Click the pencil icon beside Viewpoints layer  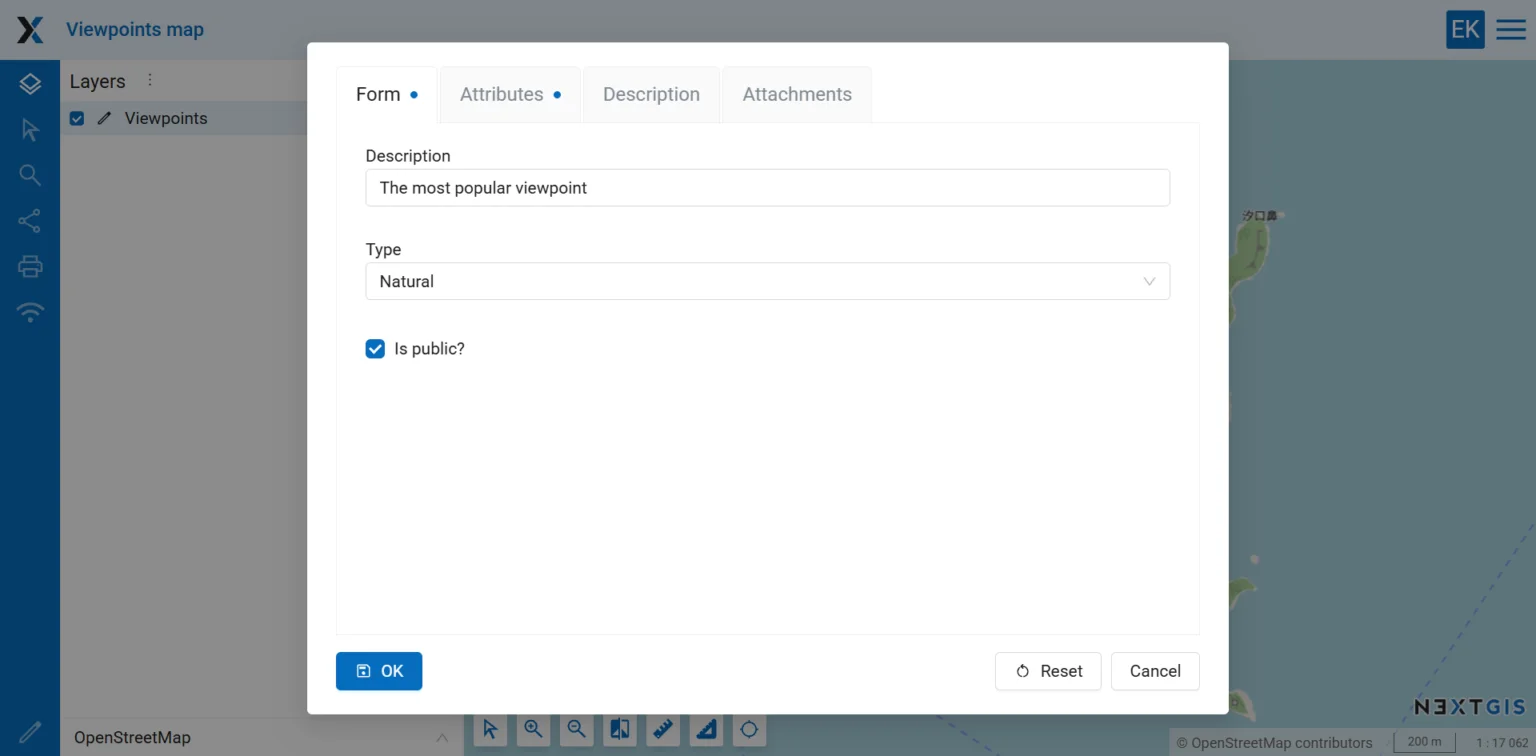tap(104, 118)
